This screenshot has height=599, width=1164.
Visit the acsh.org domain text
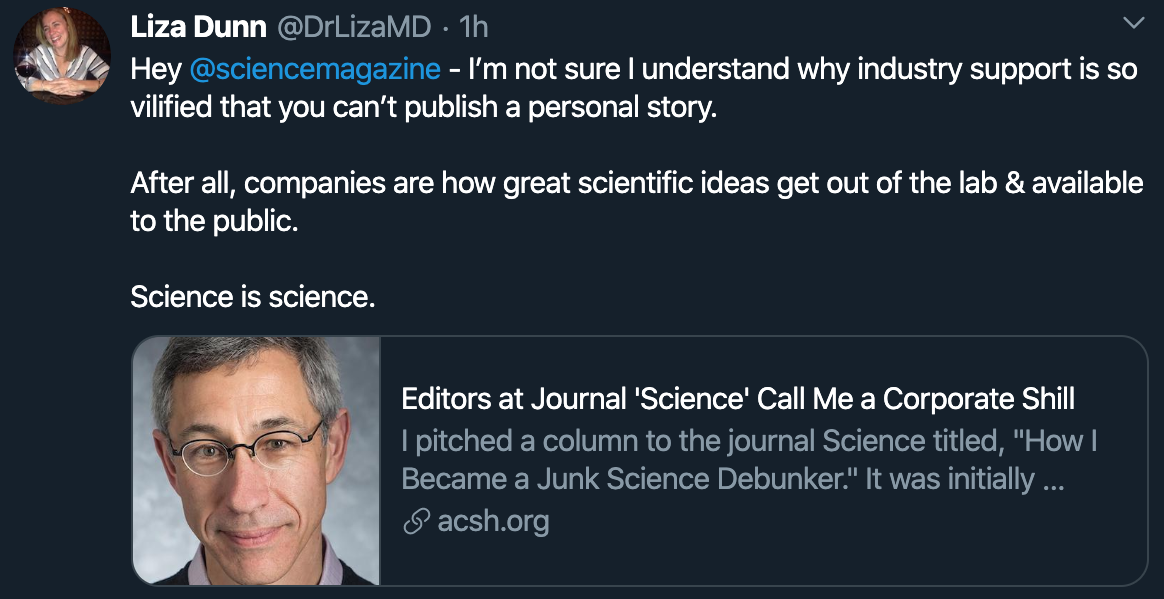(493, 521)
